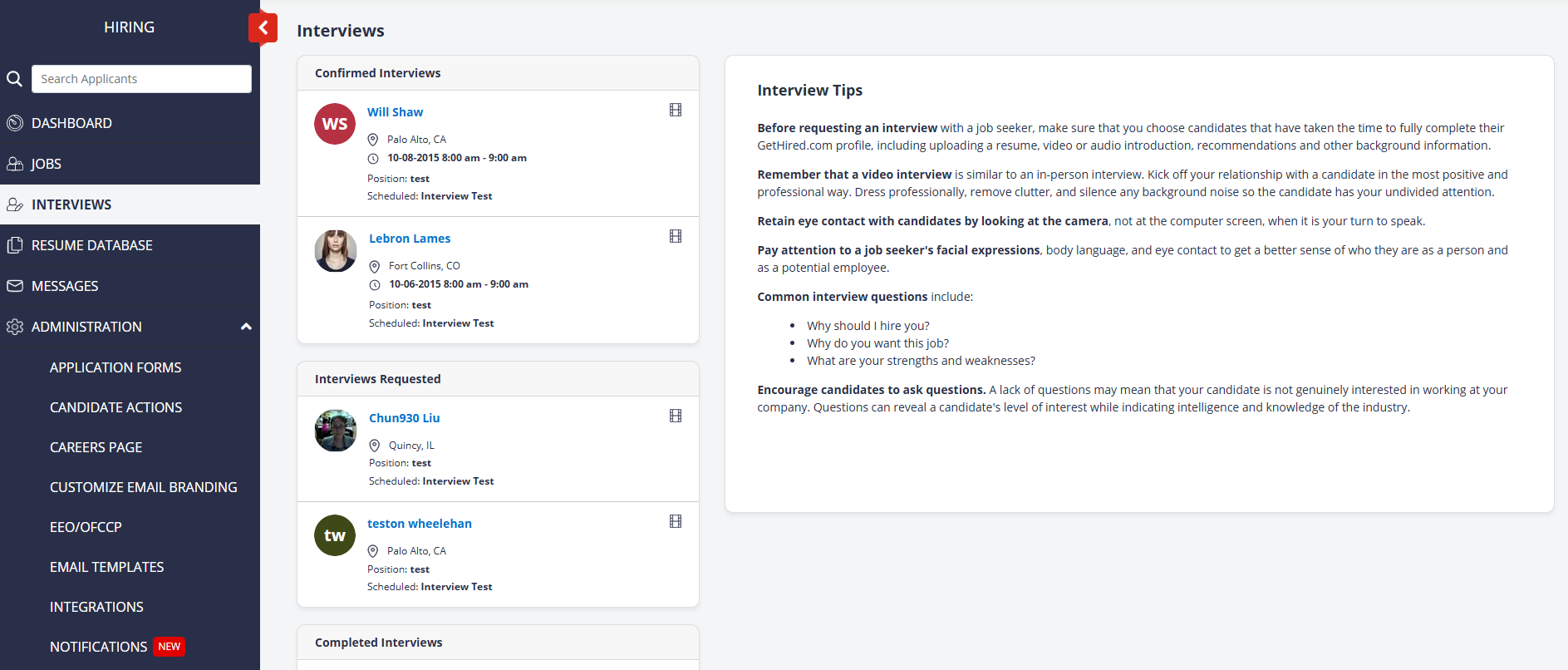
Task: Select Application Forms submenu item
Action: coord(116,367)
